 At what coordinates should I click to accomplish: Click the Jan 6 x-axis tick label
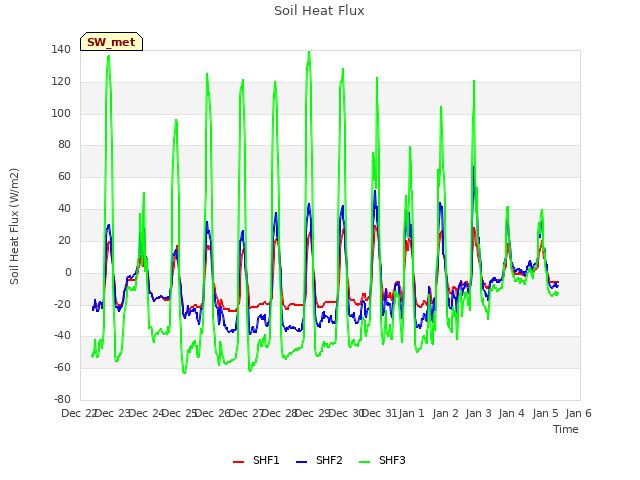point(578,413)
